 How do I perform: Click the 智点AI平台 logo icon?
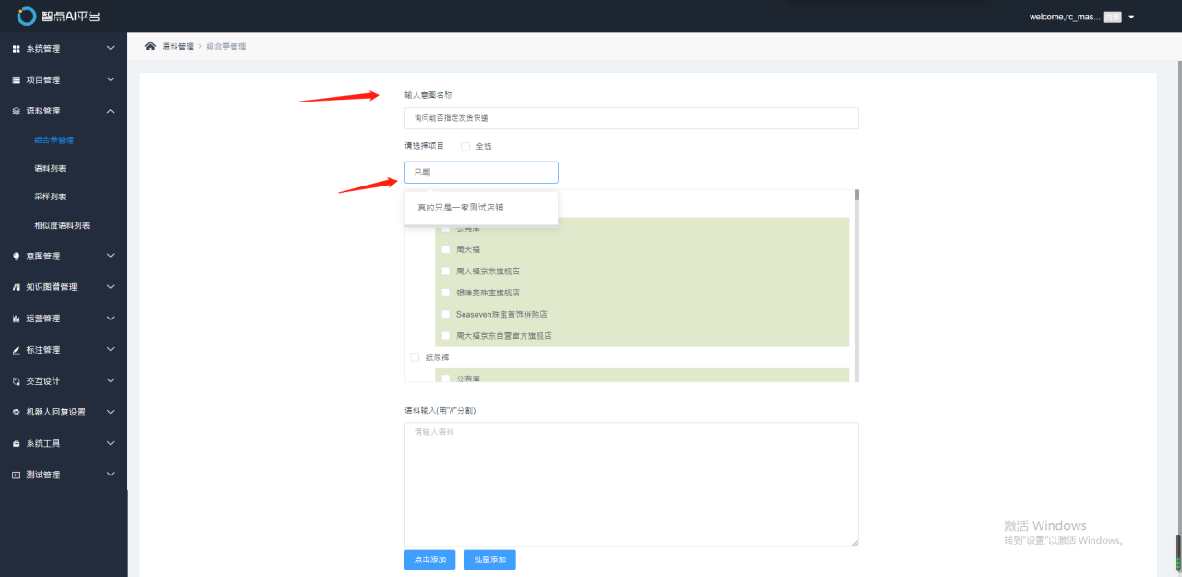[26, 16]
